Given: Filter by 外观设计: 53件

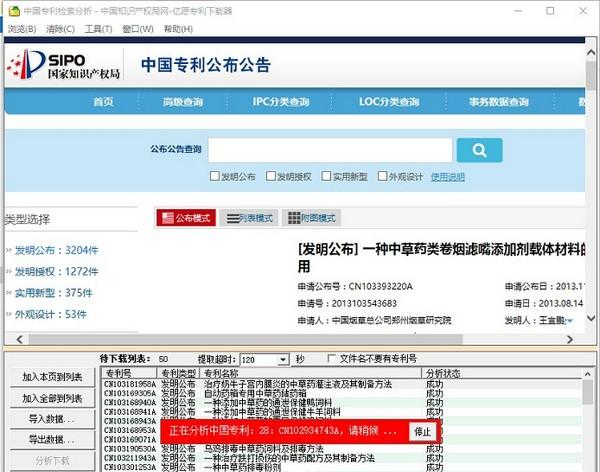Looking at the screenshot, I should coord(51,315).
